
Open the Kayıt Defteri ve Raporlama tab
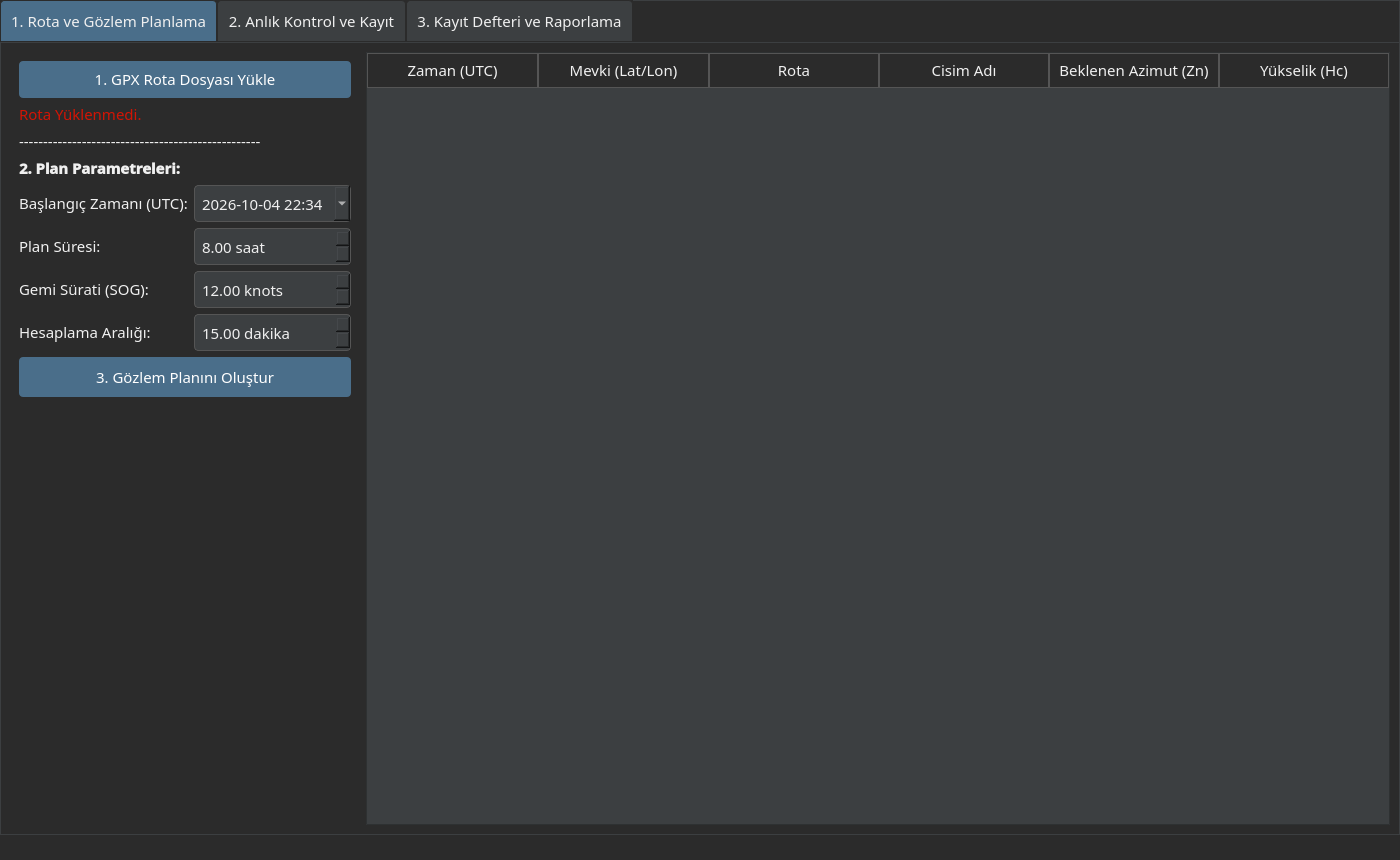(519, 21)
